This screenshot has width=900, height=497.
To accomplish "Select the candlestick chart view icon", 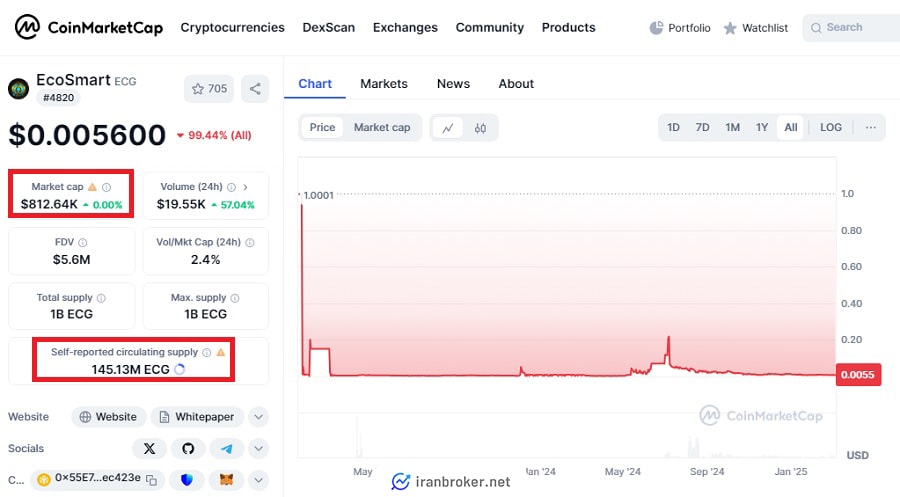I will coord(480,128).
